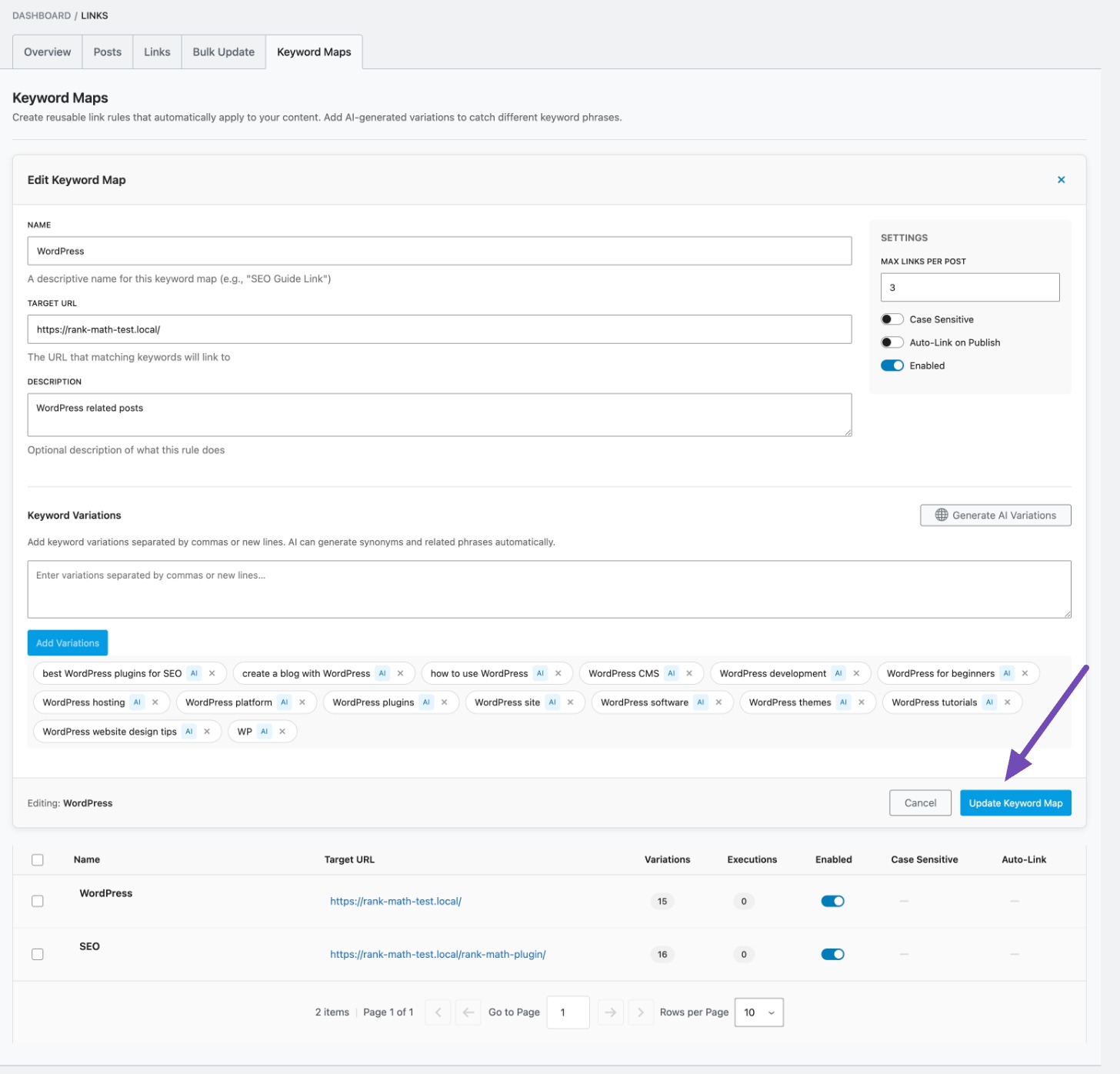Cancel editing the keyword map
This screenshot has width=1120, height=1074.
[x=920, y=802]
